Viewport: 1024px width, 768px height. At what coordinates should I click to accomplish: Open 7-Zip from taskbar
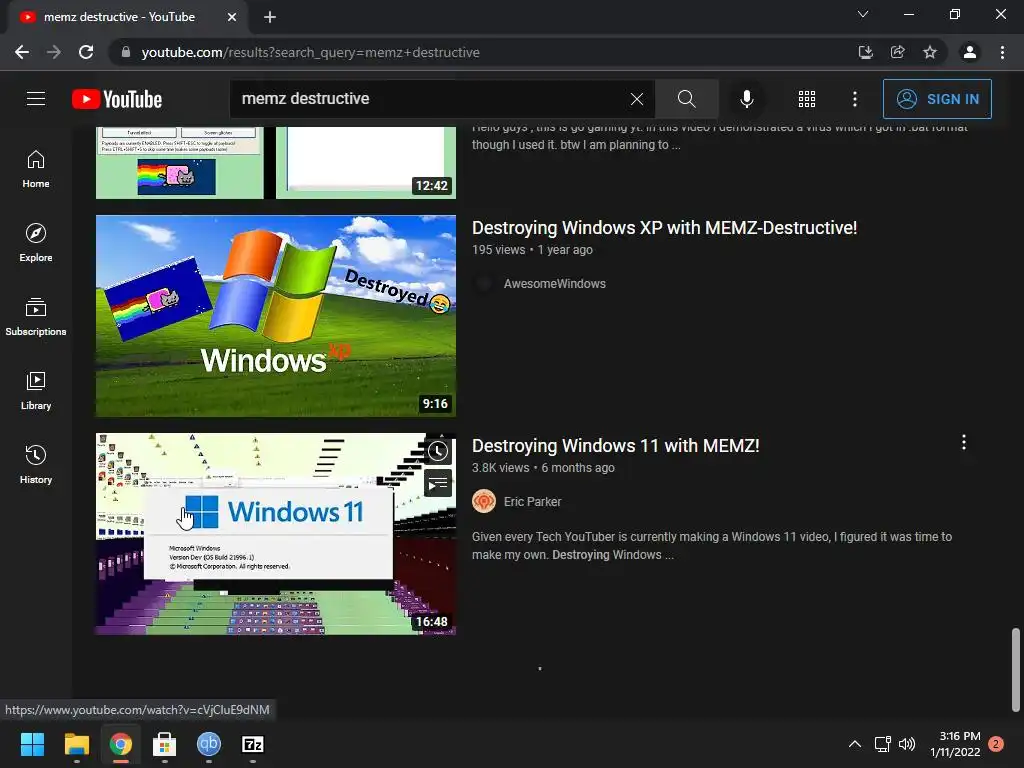253,744
